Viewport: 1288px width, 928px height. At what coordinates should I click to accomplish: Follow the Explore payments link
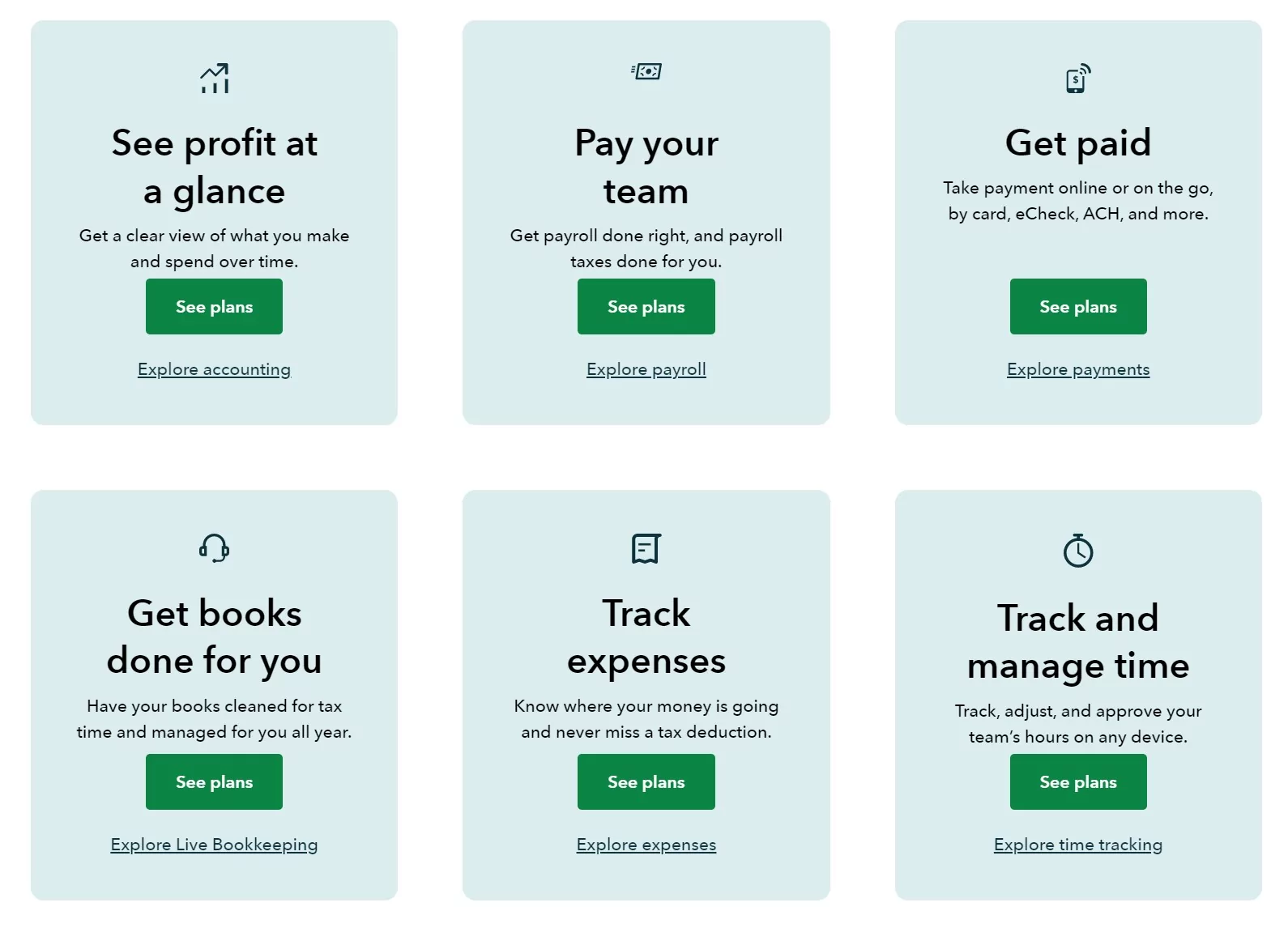1077,369
